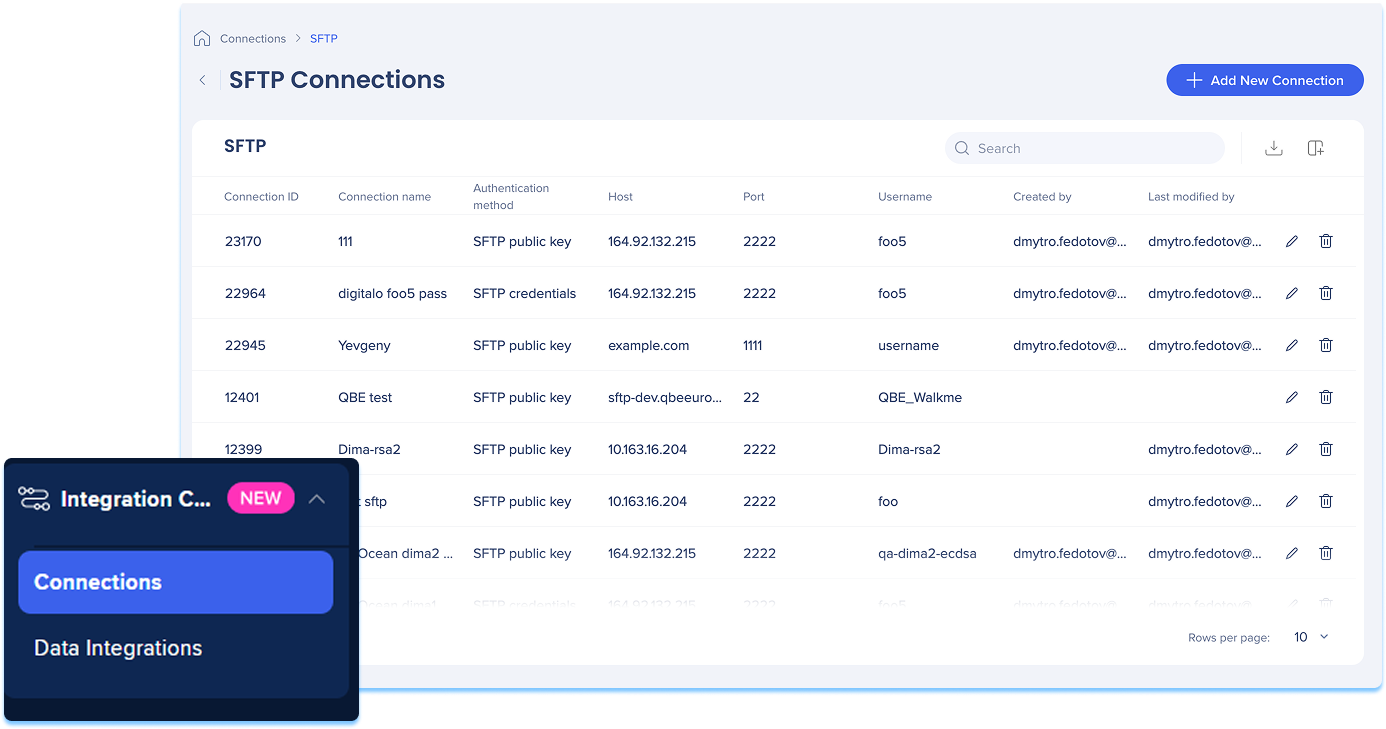Click the magnifier icon in the search box
Viewport: 1386px width, 729px height.
[962, 148]
